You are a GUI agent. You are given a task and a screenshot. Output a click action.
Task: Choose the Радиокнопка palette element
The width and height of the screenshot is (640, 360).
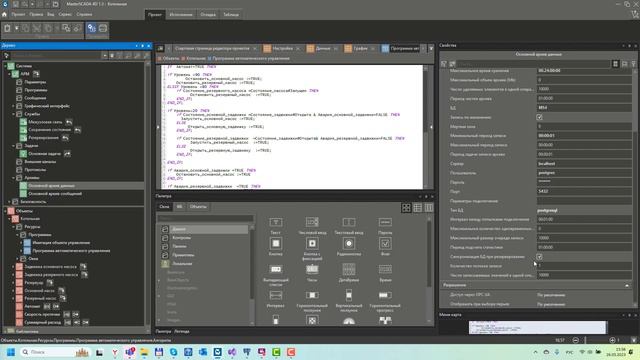tap(349, 247)
